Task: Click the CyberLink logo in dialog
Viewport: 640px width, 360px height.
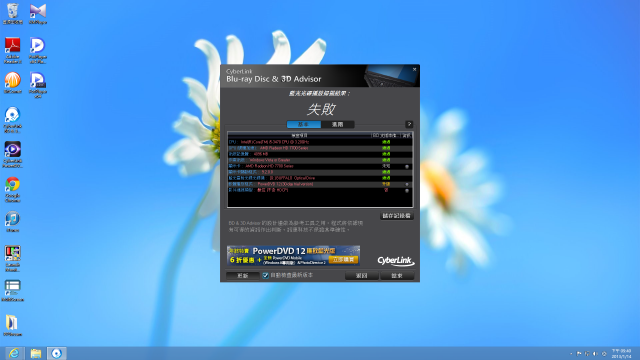Action: point(395,261)
